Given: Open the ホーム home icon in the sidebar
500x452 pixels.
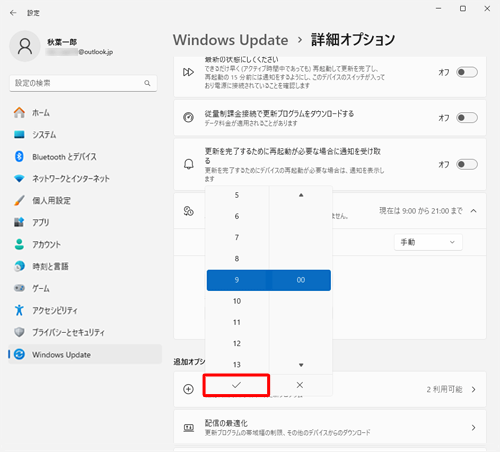Looking at the screenshot, I should coord(19,112).
